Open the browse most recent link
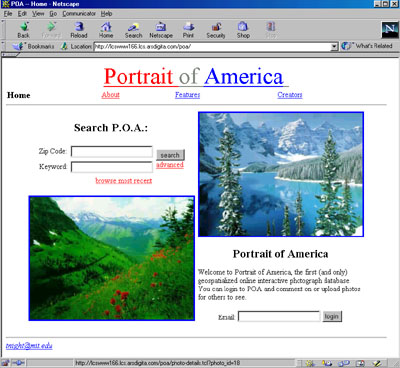This screenshot has height=368, width=400. pyautogui.click(x=124, y=181)
